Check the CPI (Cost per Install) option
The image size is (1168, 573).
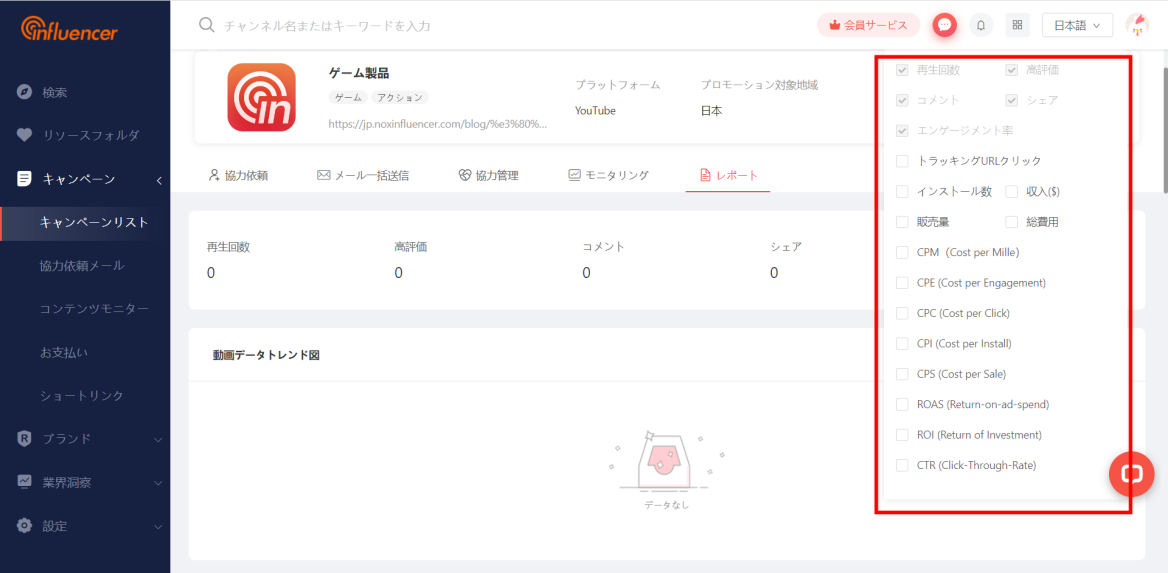tap(902, 344)
